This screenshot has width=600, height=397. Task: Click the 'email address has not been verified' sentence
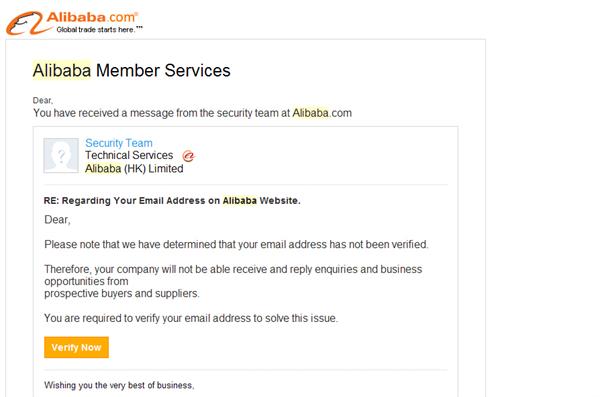[236, 244]
